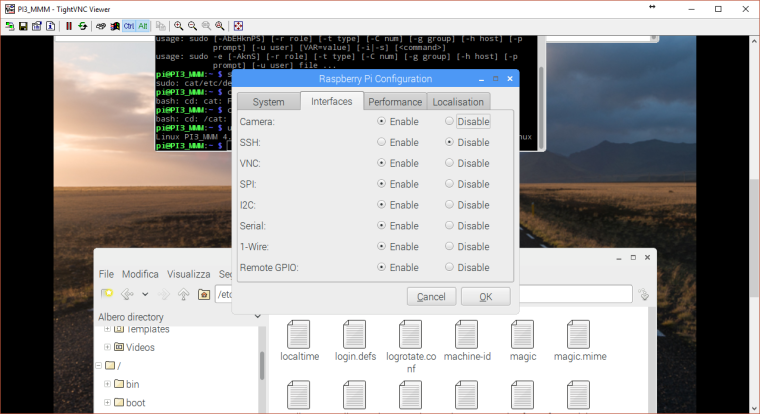Screen dimensions: 760x414
Task: Switch to the Performance tab
Action: click(394, 101)
